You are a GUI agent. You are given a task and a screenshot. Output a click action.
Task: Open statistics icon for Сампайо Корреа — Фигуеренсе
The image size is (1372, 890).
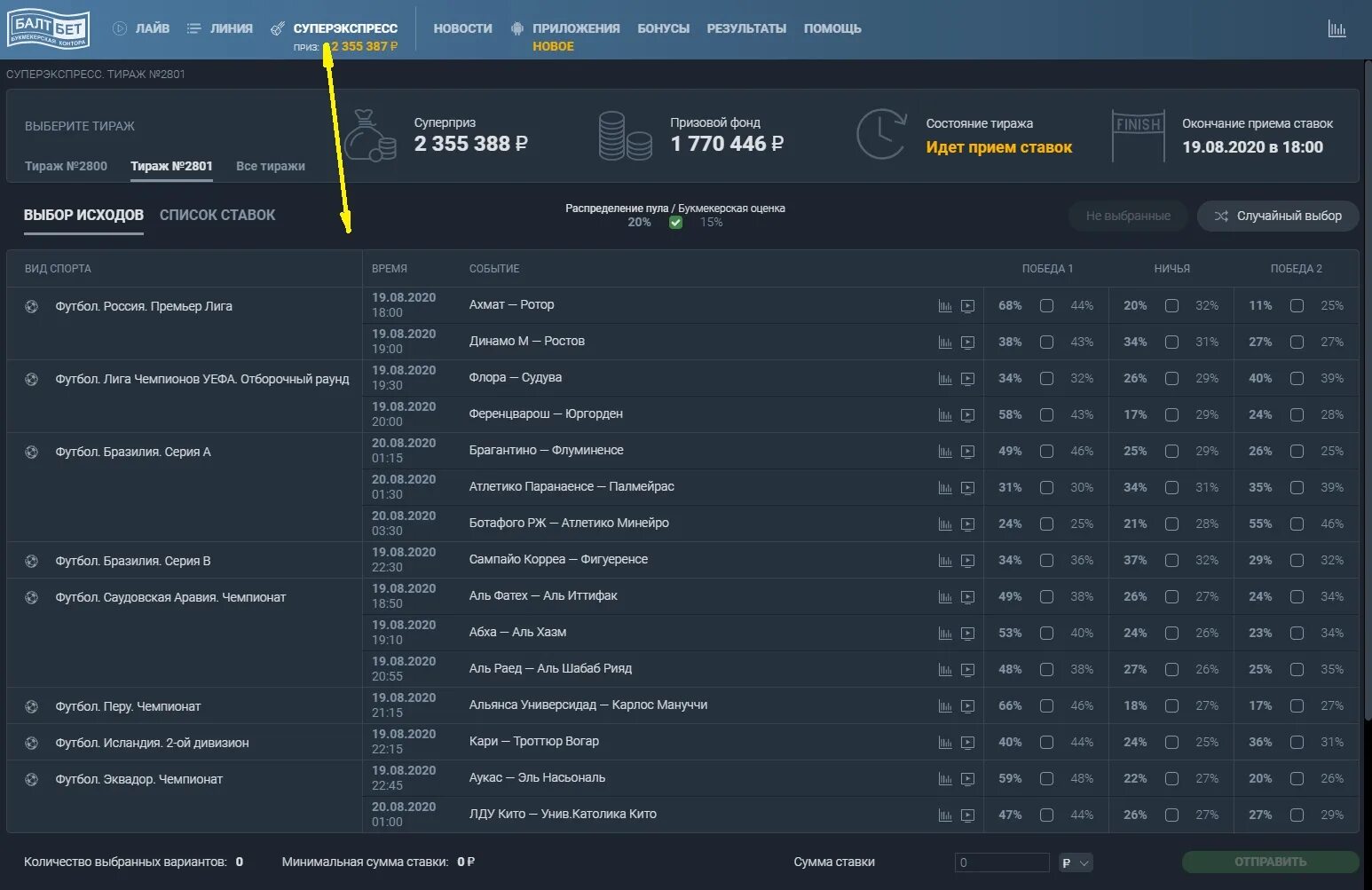click(945, 561)
